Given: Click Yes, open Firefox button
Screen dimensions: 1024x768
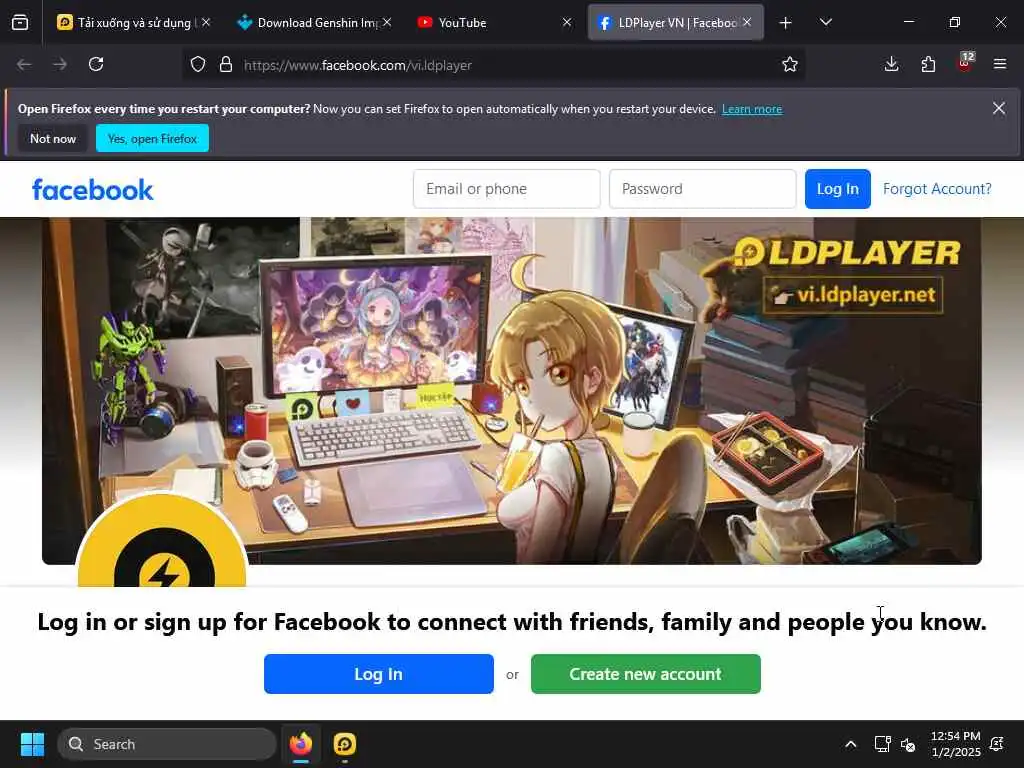Looking at the screenshot, I should 152,138.
